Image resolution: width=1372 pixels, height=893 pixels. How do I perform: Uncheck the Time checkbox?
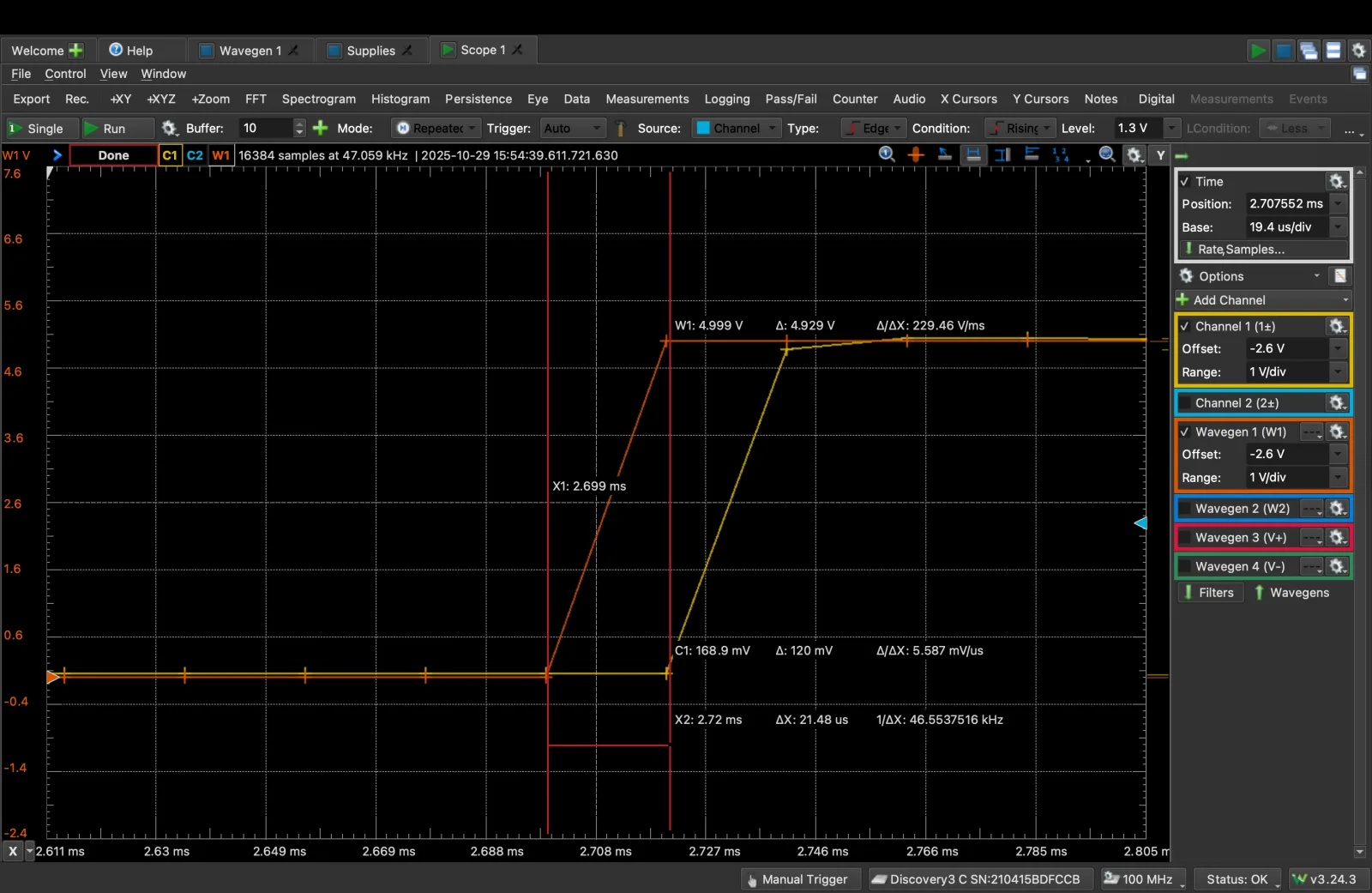click(x=1185, y=181)
